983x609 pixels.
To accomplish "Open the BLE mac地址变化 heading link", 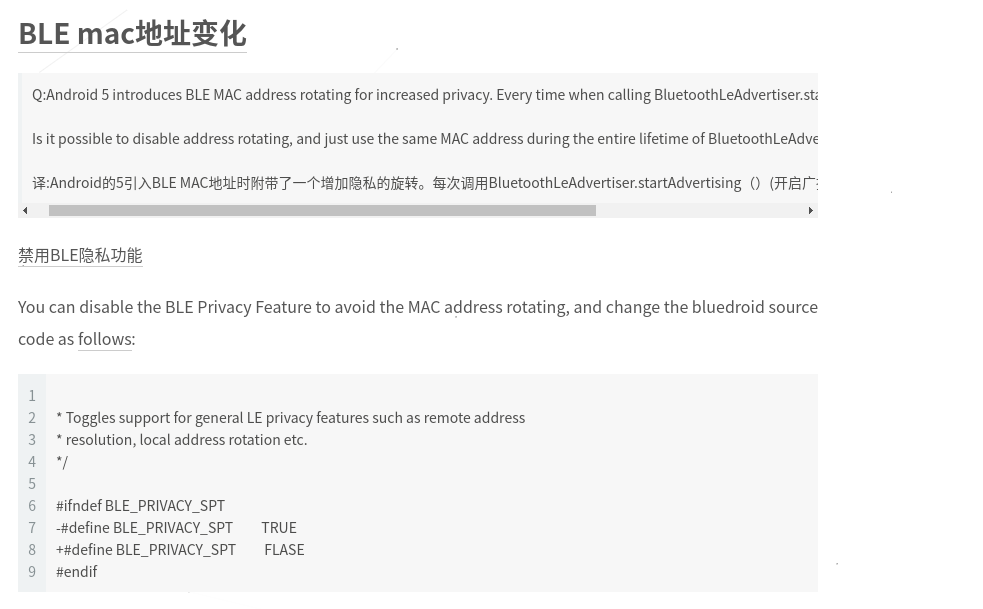I will 132,34.
